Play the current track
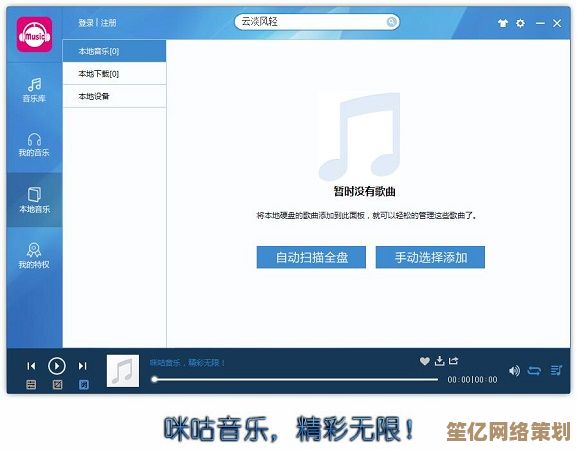The image size is (577, 450). 57,366
